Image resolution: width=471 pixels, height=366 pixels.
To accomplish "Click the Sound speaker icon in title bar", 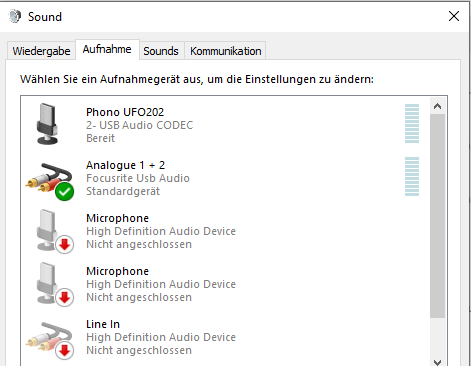I will tap(15, 16).
